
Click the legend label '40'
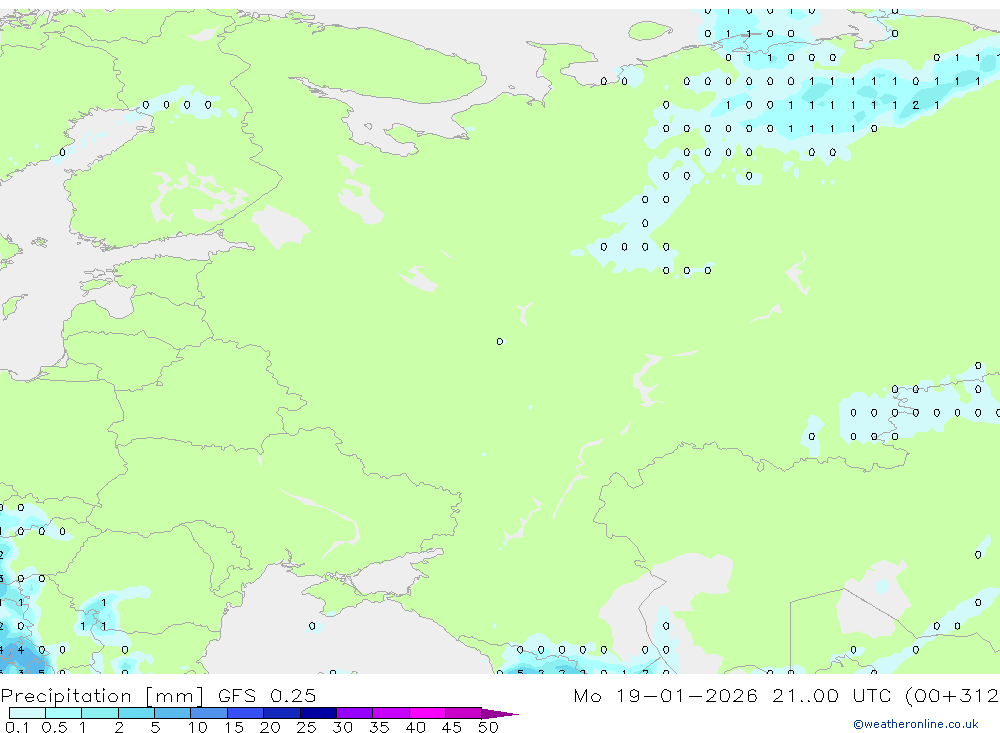pos(415,727)
